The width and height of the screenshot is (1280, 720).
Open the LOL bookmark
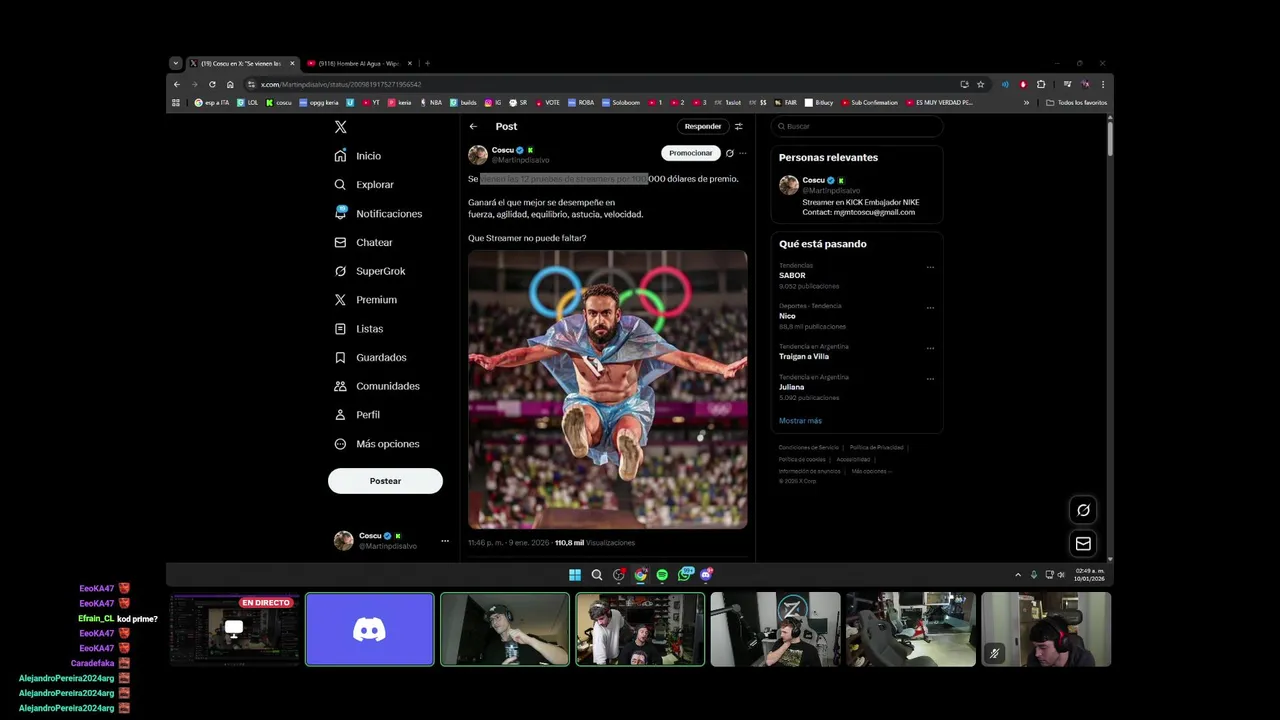(x=247, y=102)
